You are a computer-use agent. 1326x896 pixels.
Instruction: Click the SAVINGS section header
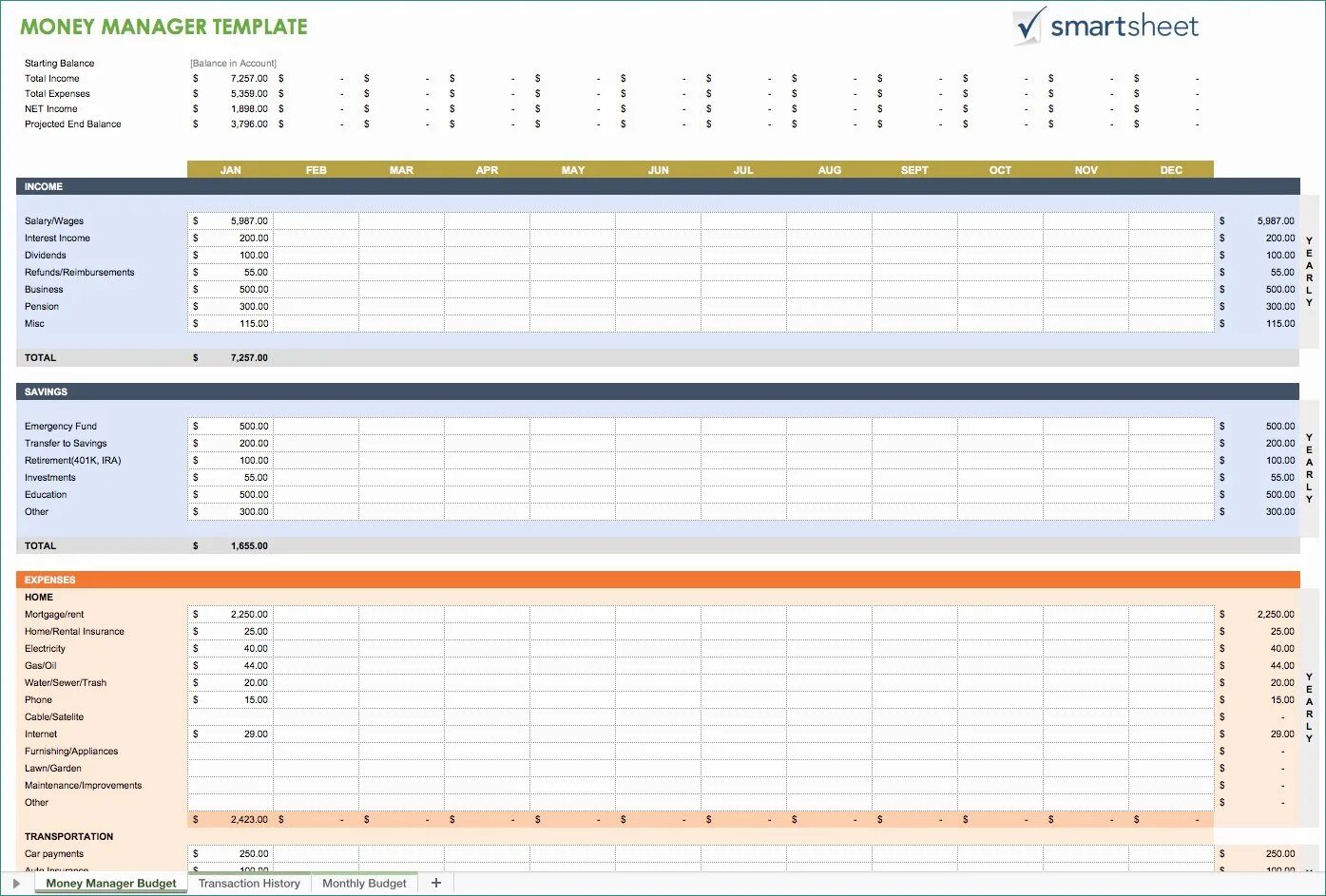click(x=658, y=392)
